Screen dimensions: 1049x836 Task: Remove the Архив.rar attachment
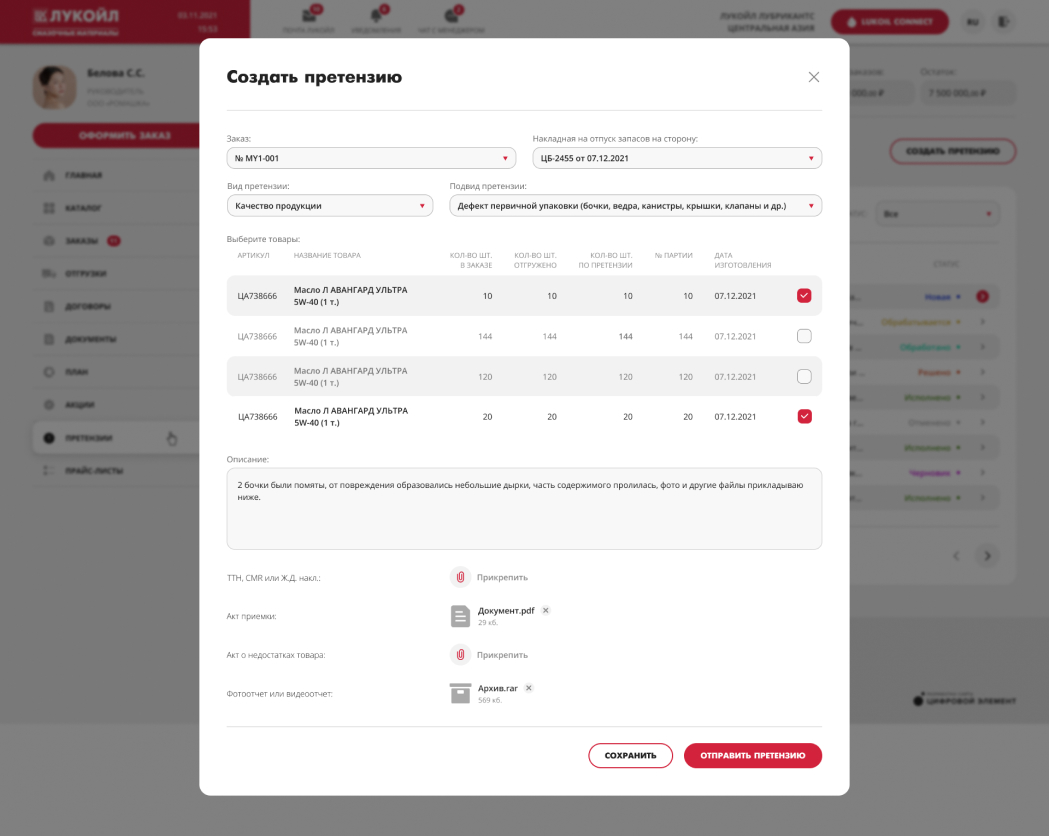tap(529, 688)
